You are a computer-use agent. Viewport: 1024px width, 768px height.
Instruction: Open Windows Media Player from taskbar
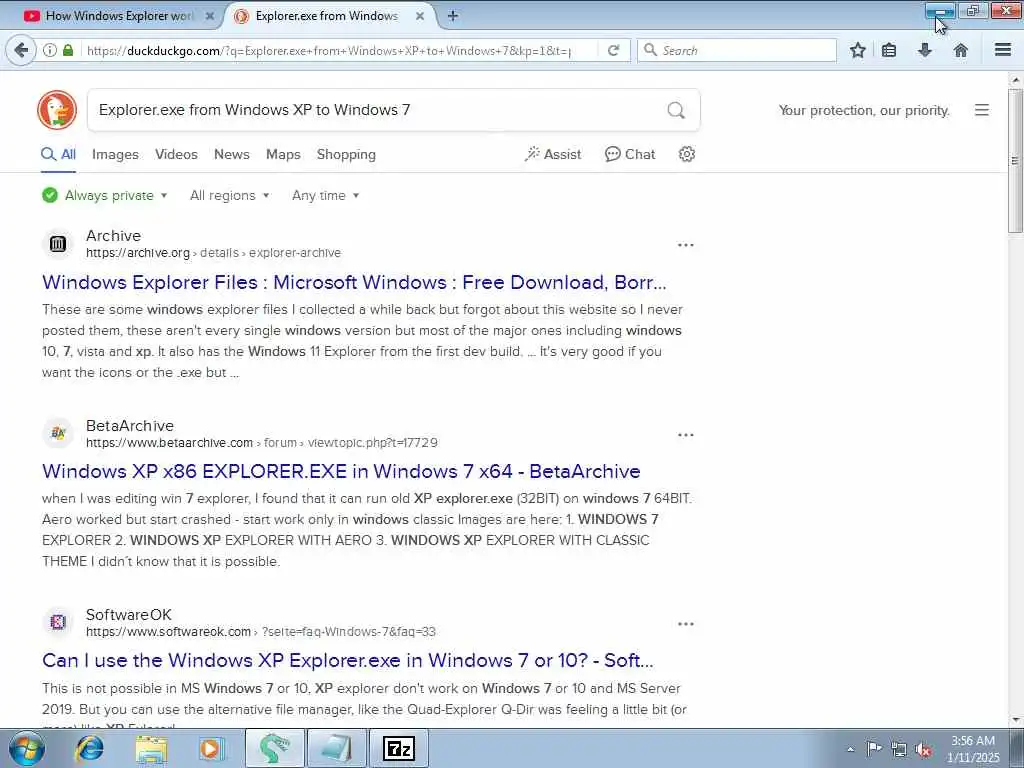tap(212, 748)
